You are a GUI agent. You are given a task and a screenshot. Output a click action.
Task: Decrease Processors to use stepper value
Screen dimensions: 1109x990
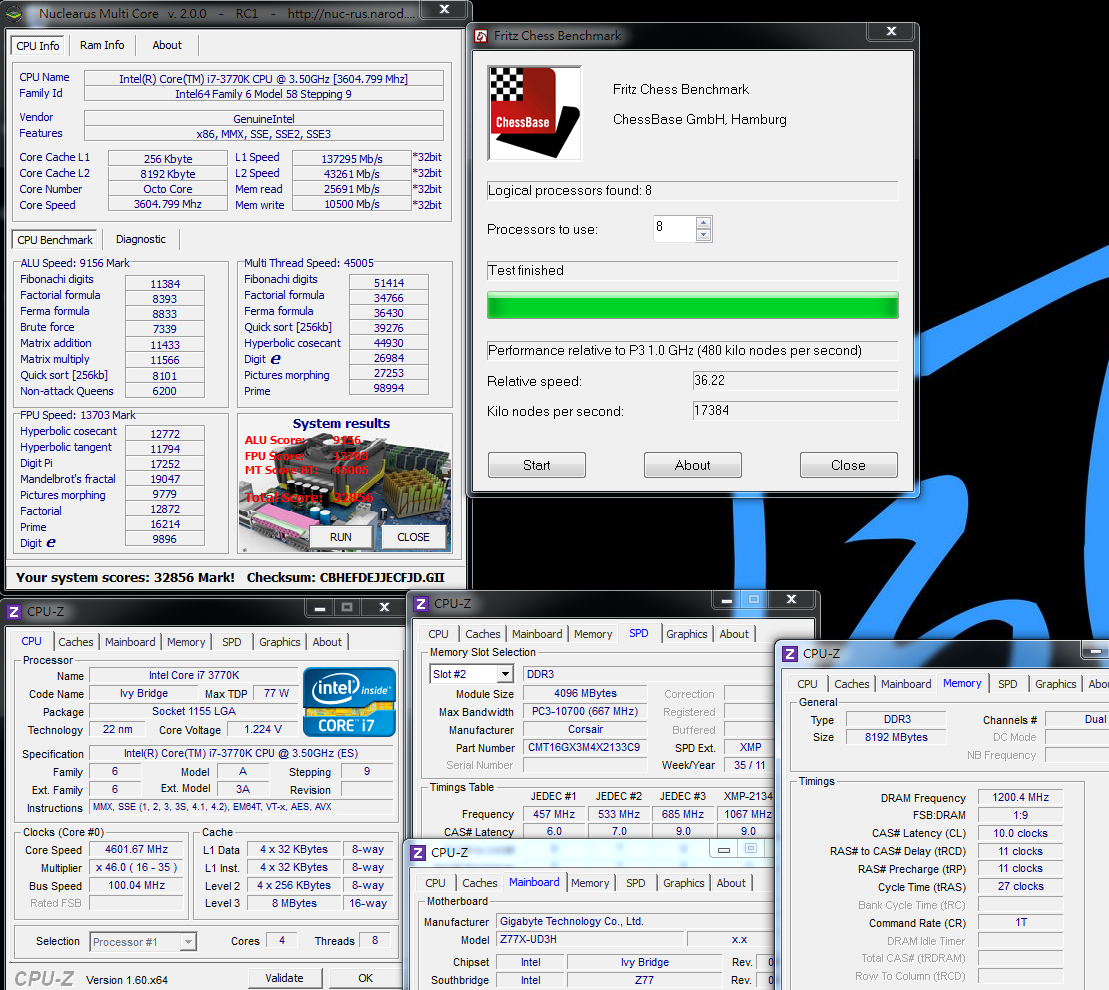click(703, 235)
